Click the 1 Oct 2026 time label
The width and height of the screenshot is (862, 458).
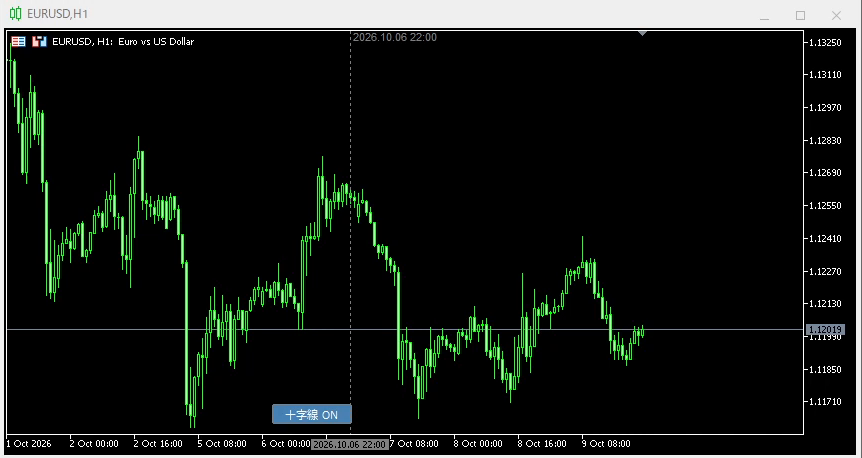pos(29,444)
